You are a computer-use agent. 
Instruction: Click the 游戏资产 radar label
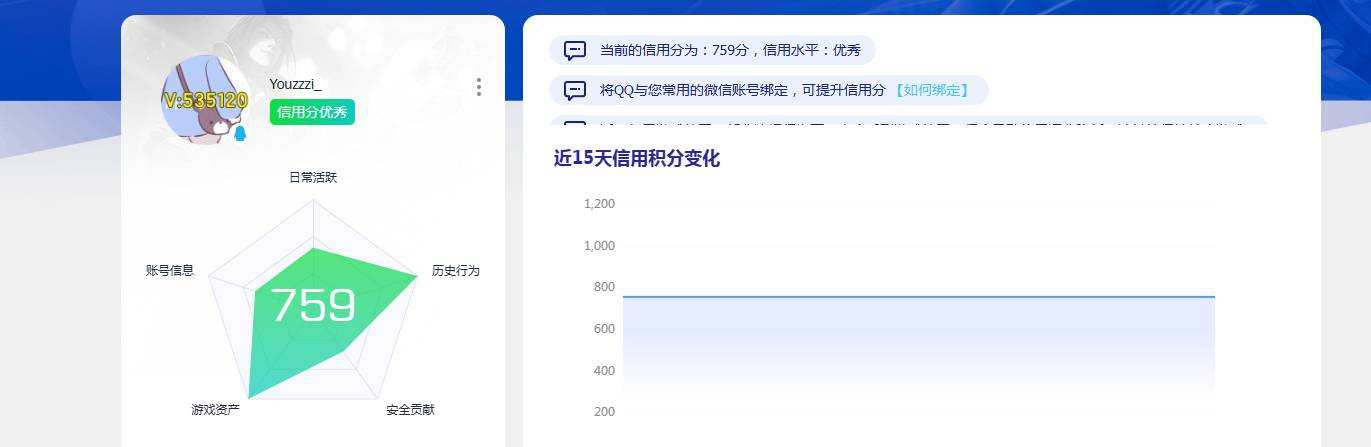215,409
